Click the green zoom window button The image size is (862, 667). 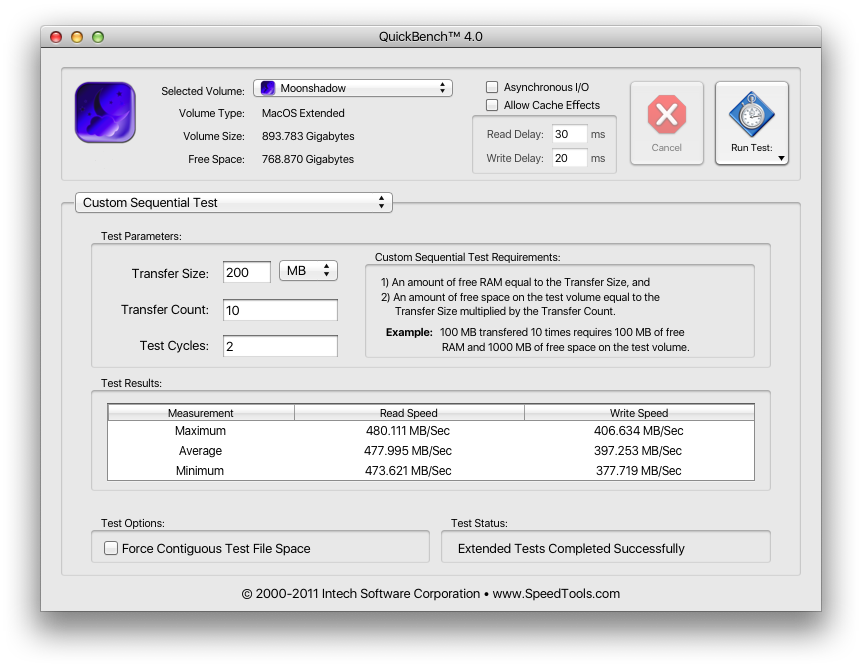click(98, 37)
